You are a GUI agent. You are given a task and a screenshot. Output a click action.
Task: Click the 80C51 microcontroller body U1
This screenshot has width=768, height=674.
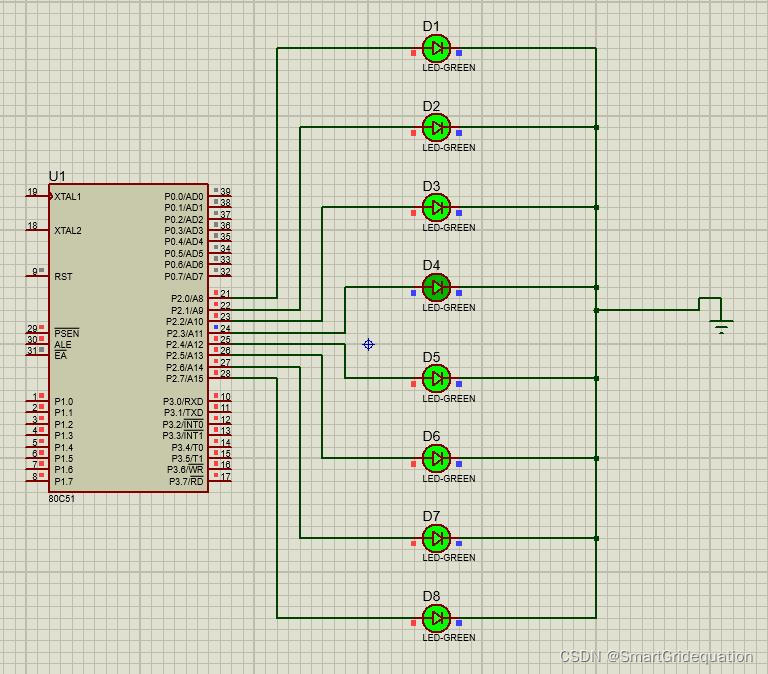click(x=128, y=338)
